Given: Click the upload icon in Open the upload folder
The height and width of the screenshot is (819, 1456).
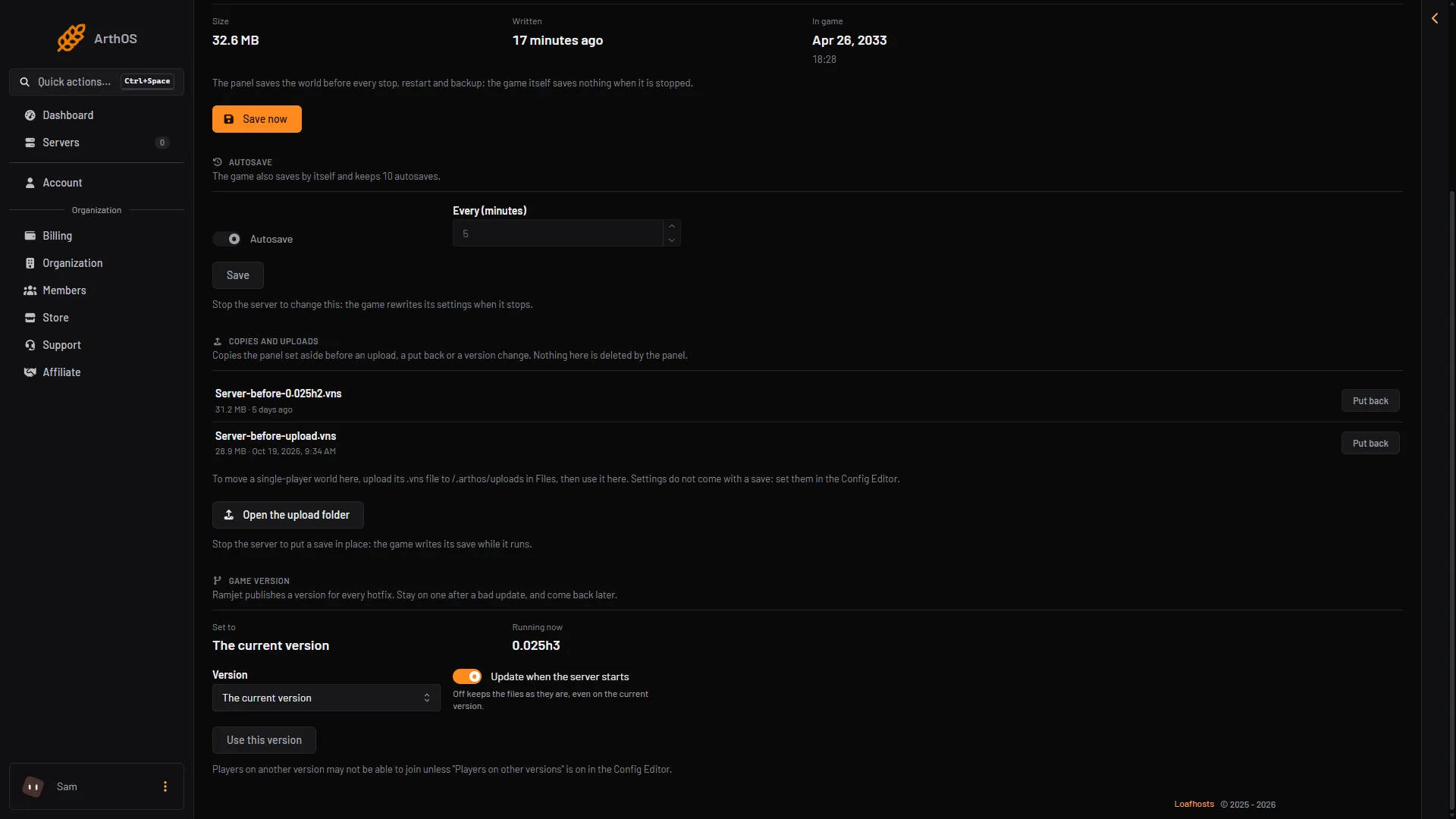Looking at the screenshot, I should click(229, 515).
